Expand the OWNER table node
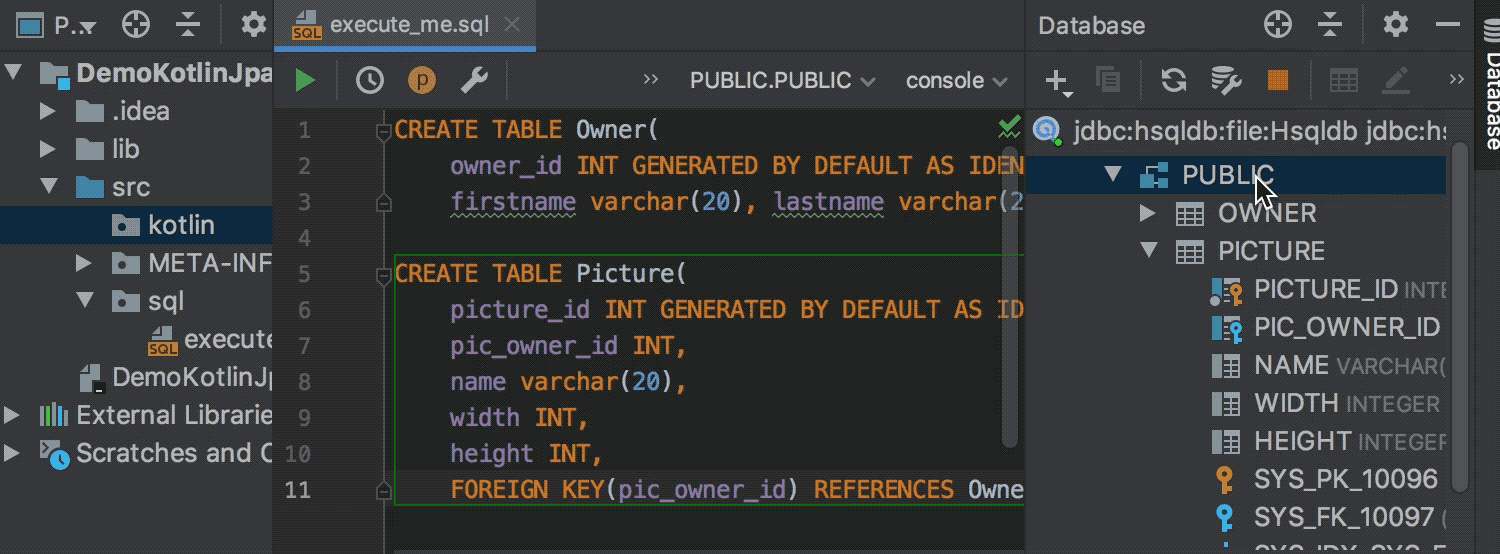 pos(1148,213)
